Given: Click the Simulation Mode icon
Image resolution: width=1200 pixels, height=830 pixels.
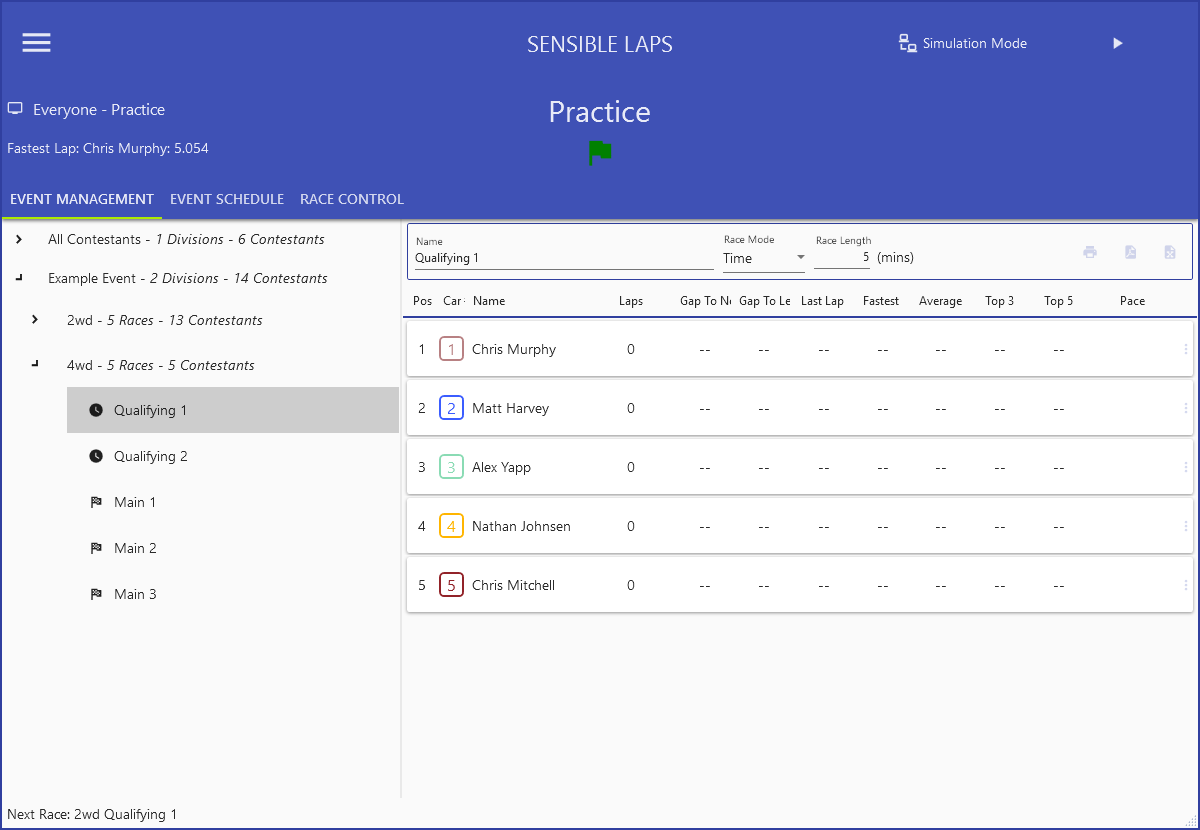Looking at the screenshot, I should click(x=907, y=43).
